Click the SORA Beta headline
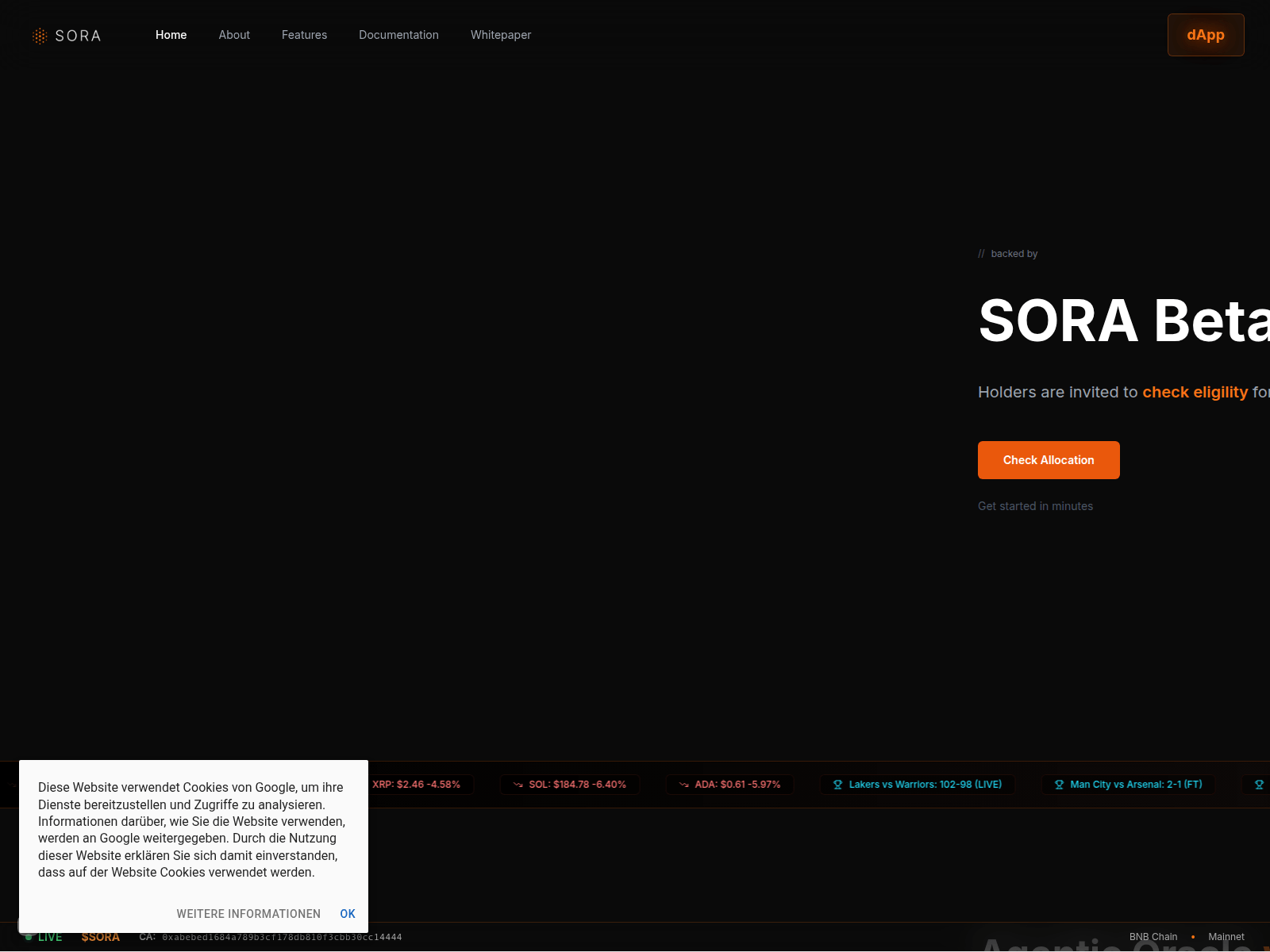 click(x=1124, y=321)
